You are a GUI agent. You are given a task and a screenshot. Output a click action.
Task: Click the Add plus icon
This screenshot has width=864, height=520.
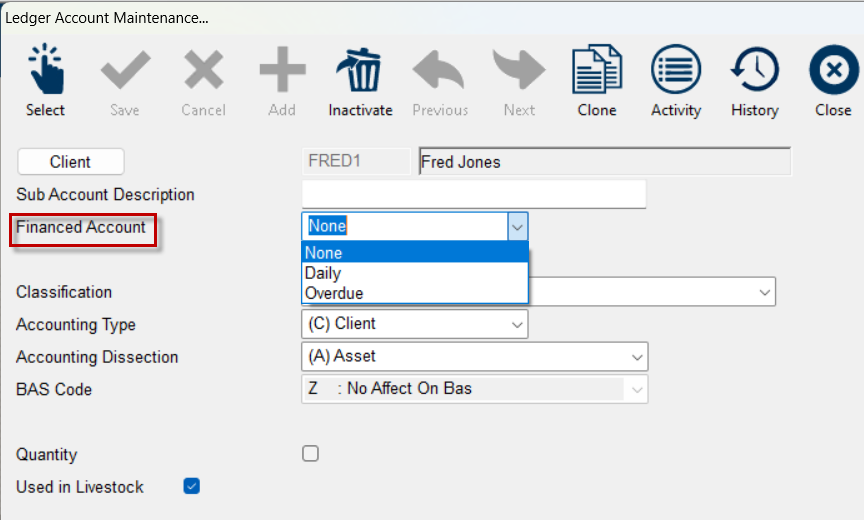click(x=282, y=69)
